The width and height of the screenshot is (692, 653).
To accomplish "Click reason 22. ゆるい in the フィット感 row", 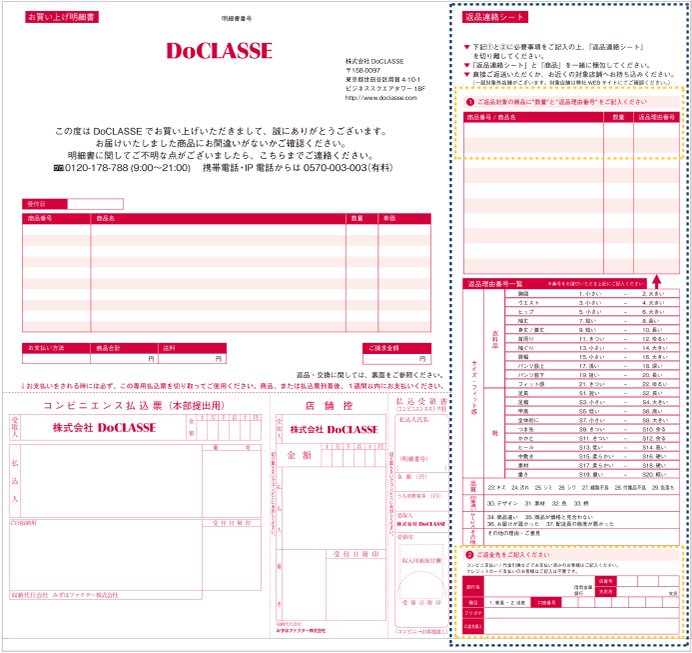I will coord(654,384).
